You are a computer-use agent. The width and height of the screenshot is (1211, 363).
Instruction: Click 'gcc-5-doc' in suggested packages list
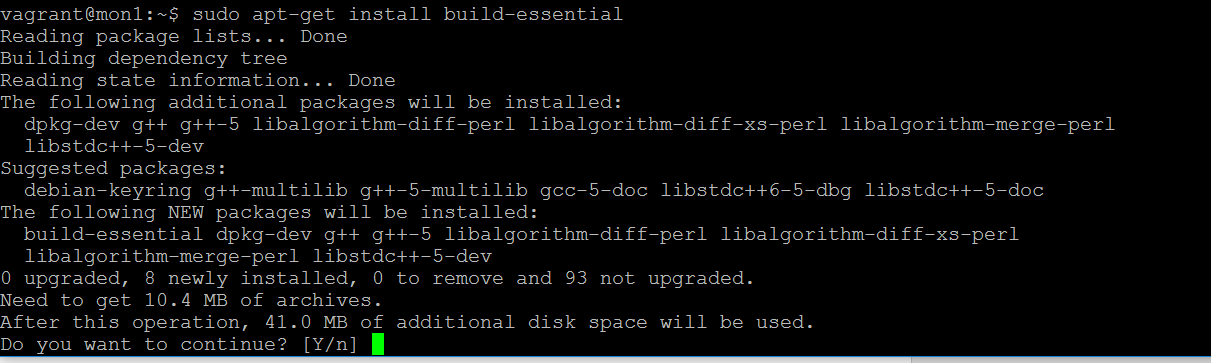click(x=593, y=190)
